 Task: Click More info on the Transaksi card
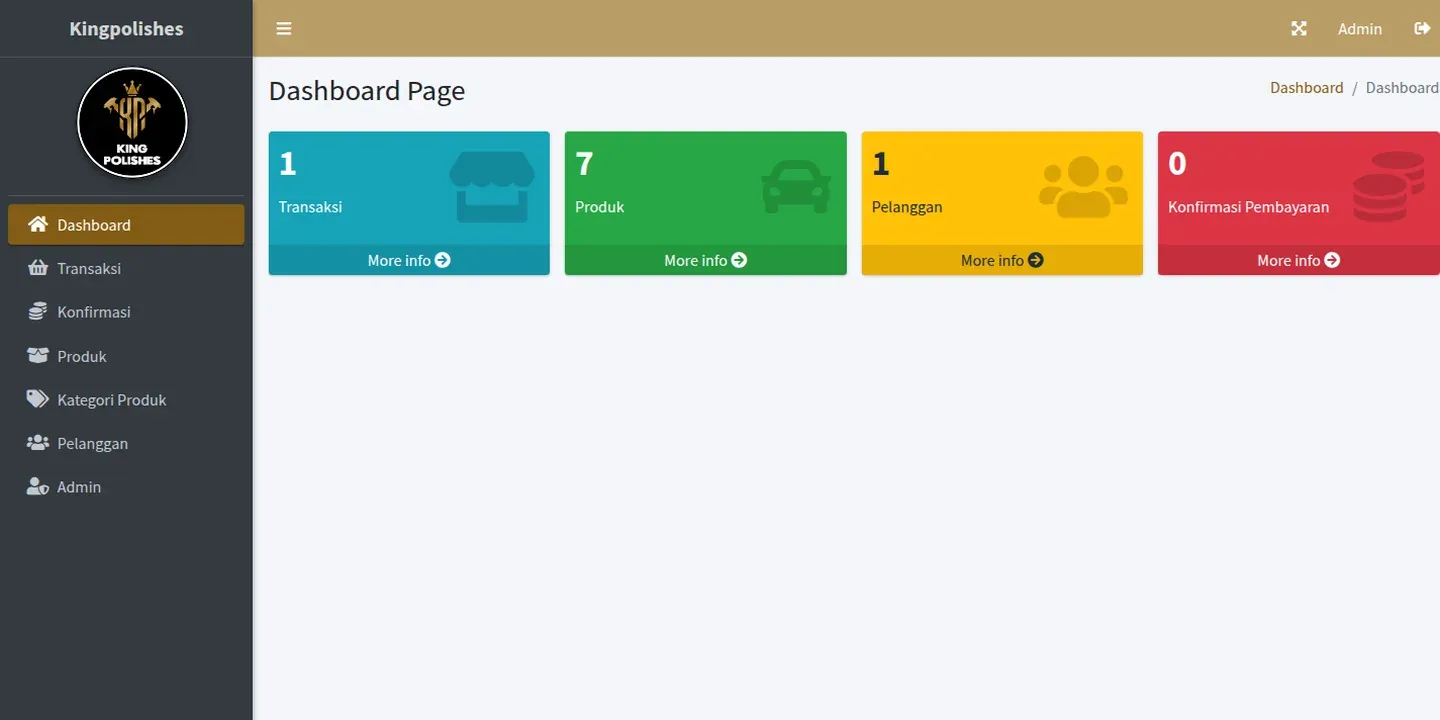[x=409, y=260]
